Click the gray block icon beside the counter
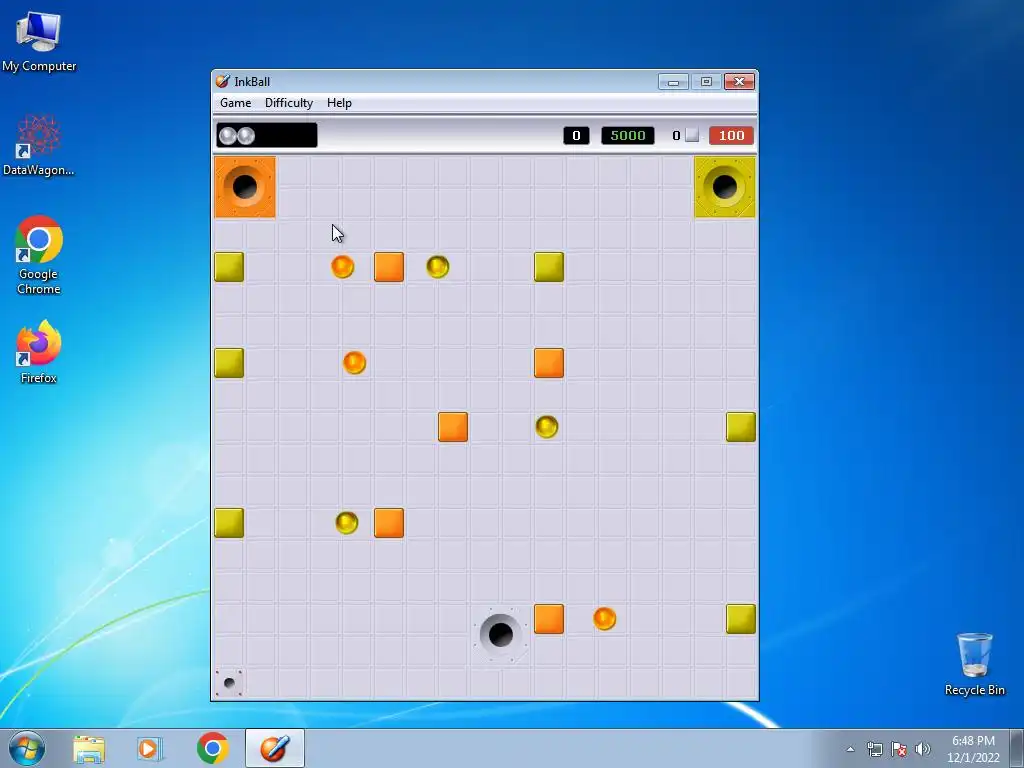The image size is (1024, 768). [x=692, y=135]
